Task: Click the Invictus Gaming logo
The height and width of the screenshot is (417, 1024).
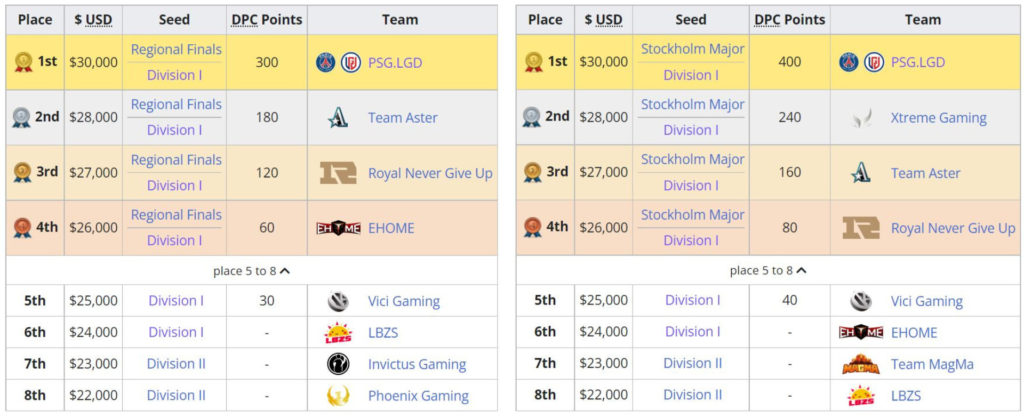Action: tap(338, 364)
